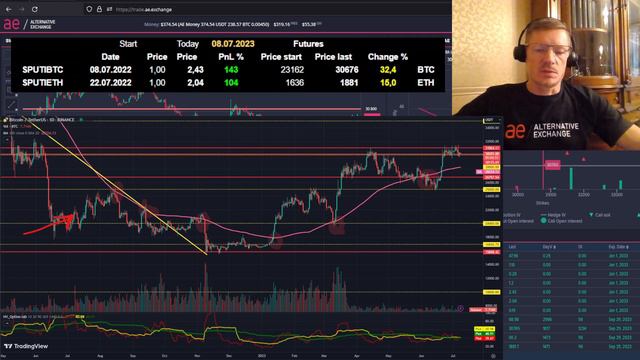
Task: Sort the options table by Day V column
Action: click(548, 247)
